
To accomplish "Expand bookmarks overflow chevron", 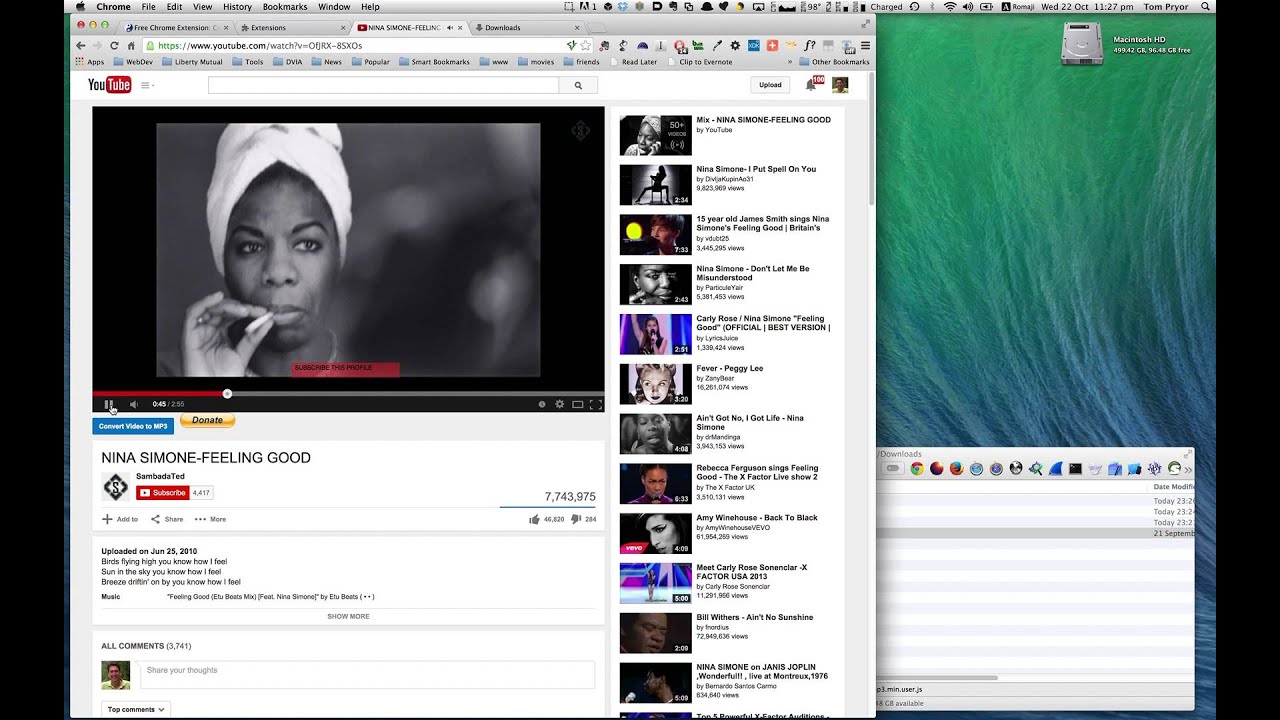I will 790,62.
